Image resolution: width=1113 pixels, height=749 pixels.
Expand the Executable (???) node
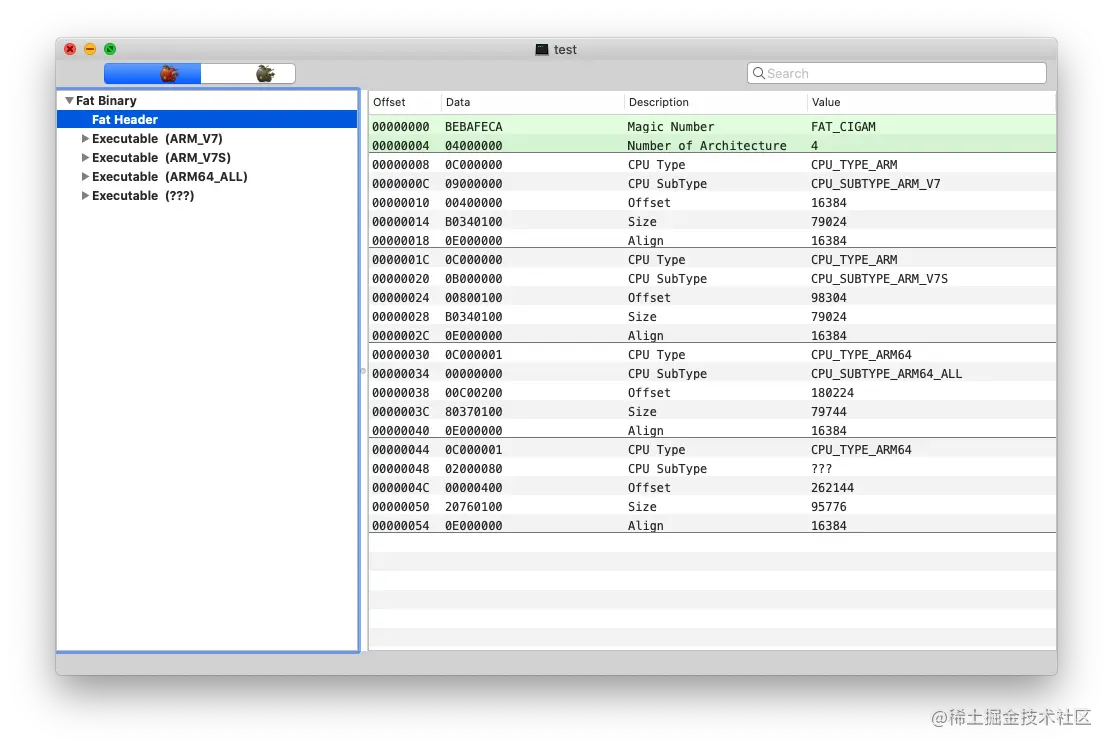point(85,196)
